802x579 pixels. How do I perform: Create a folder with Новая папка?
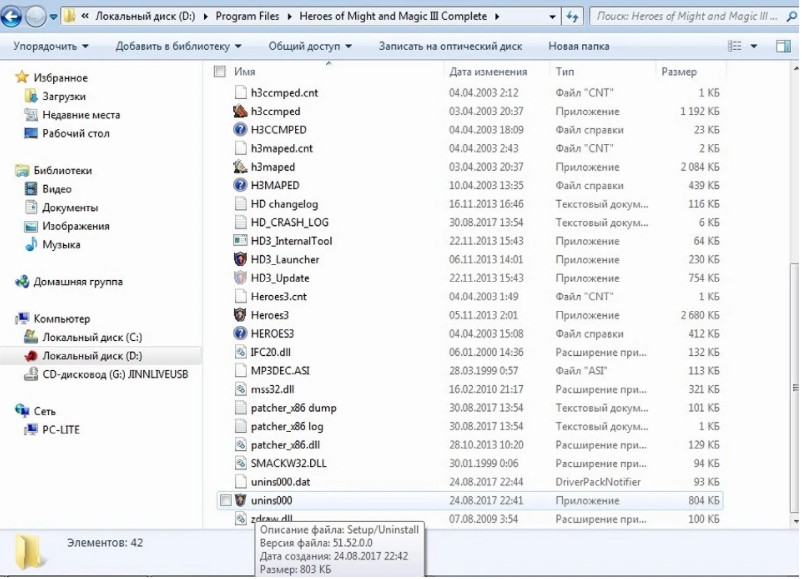(x=578, y=46)
